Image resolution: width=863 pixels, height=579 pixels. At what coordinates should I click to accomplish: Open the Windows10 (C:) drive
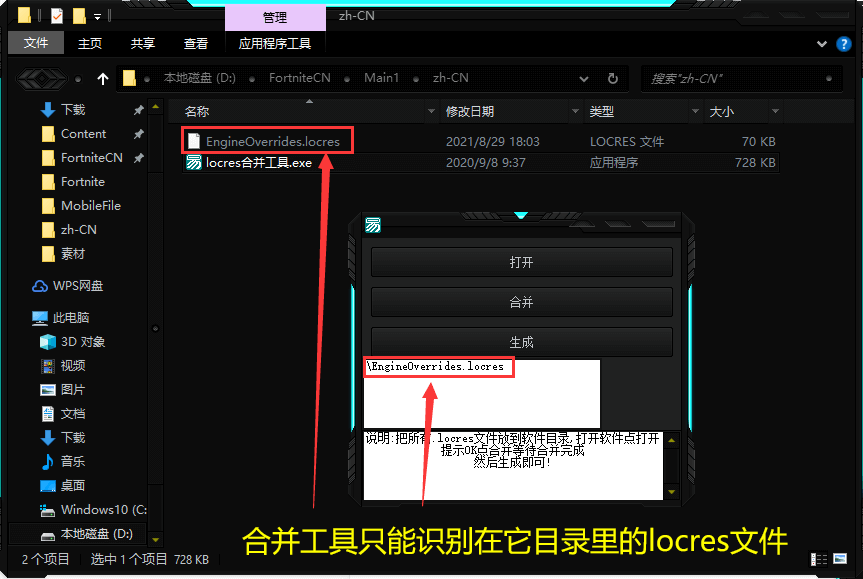pyautogui.click(x=103, y=510)
